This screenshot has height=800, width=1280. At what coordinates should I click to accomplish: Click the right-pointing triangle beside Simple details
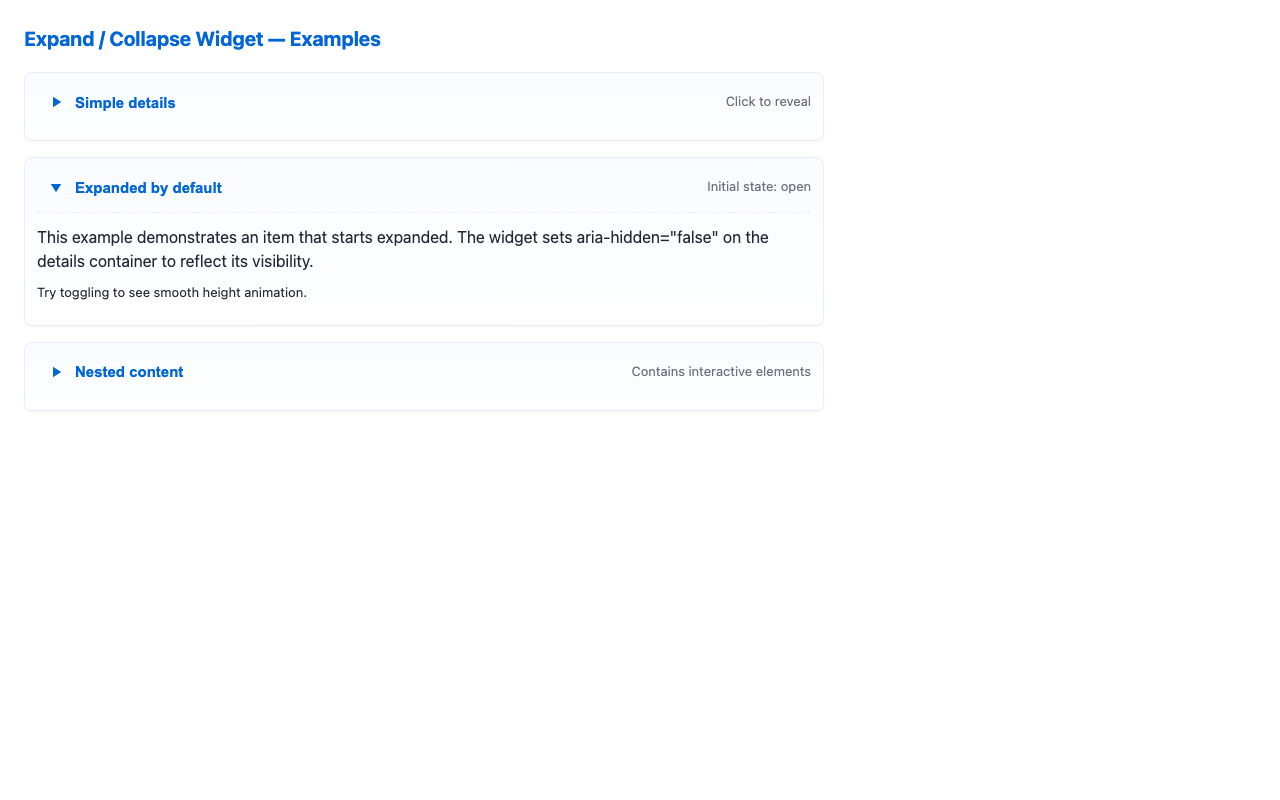pyautogui.click(x=56, y=102)
